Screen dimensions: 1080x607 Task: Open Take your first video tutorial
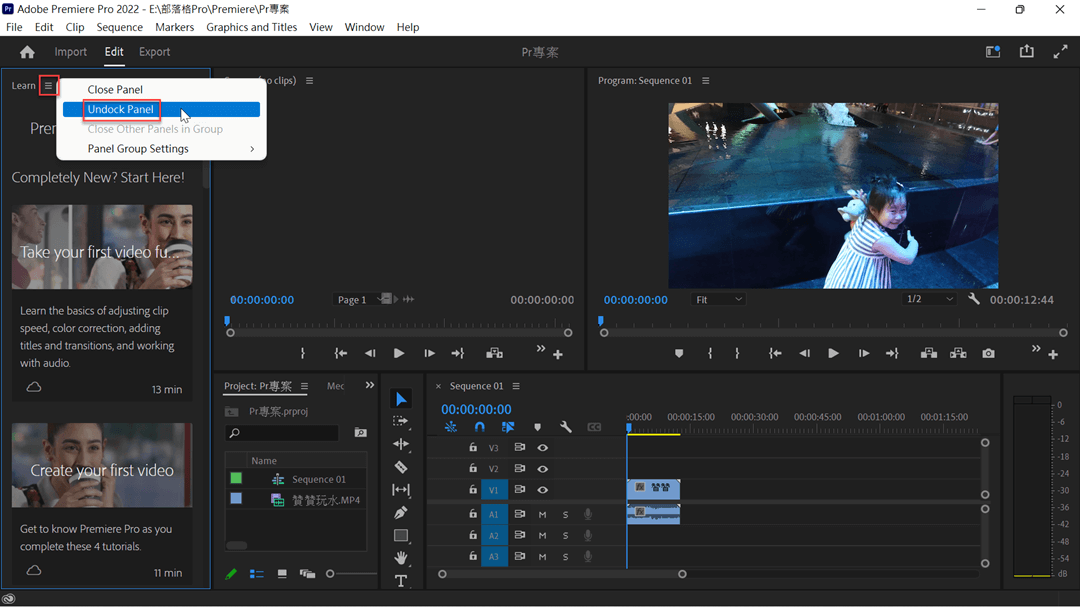click(x=102, y=247)
